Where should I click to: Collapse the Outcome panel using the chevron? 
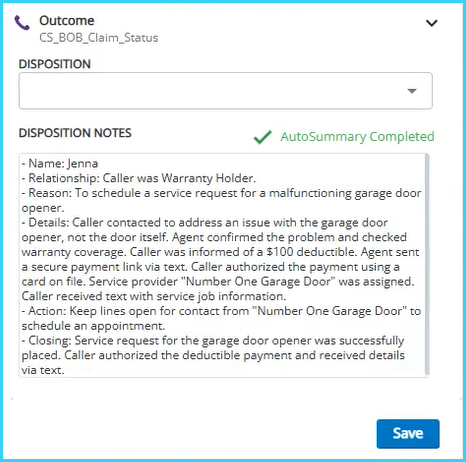click(x=432, y=23)
